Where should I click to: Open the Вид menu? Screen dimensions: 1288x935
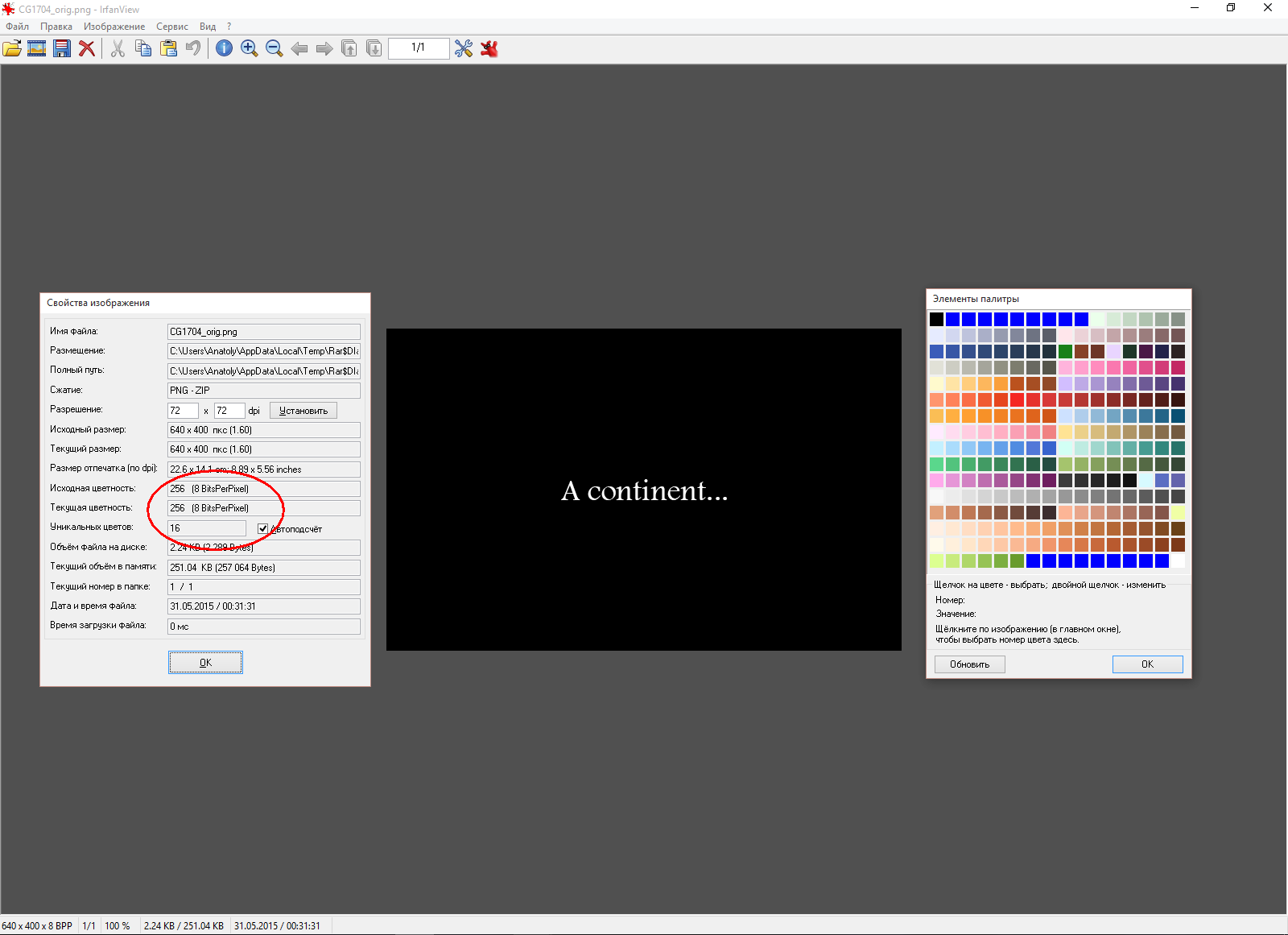point(208,27)
